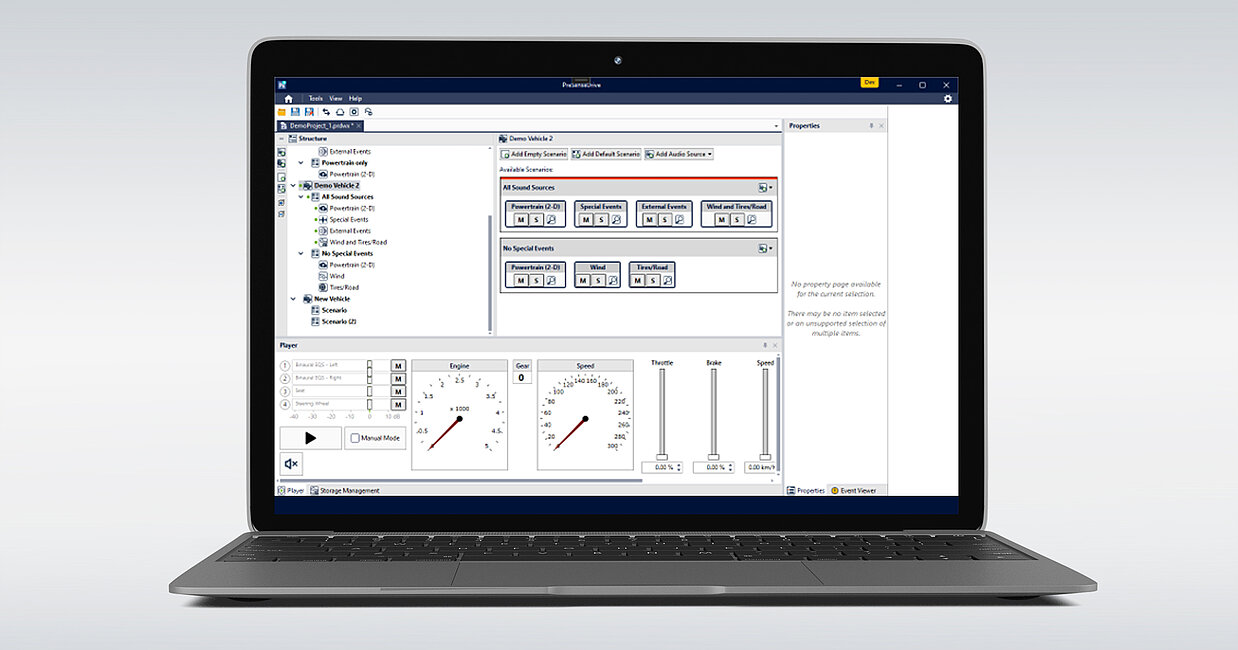The image size is (1238, 650).
Task: Collapse the New Vehicle tree node
Action: [294, 299]
